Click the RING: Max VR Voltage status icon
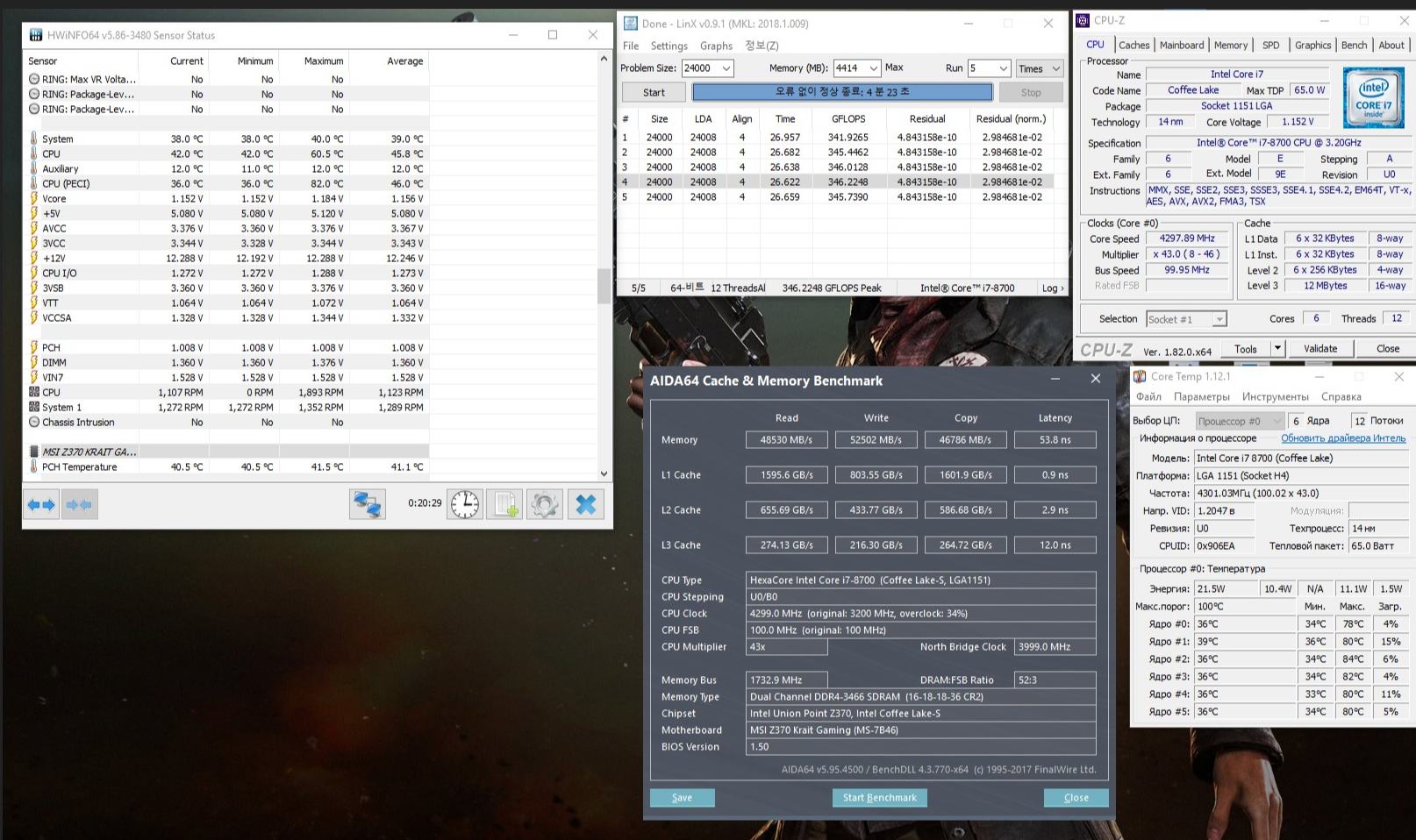1416x840 pixels. [34, 79]
